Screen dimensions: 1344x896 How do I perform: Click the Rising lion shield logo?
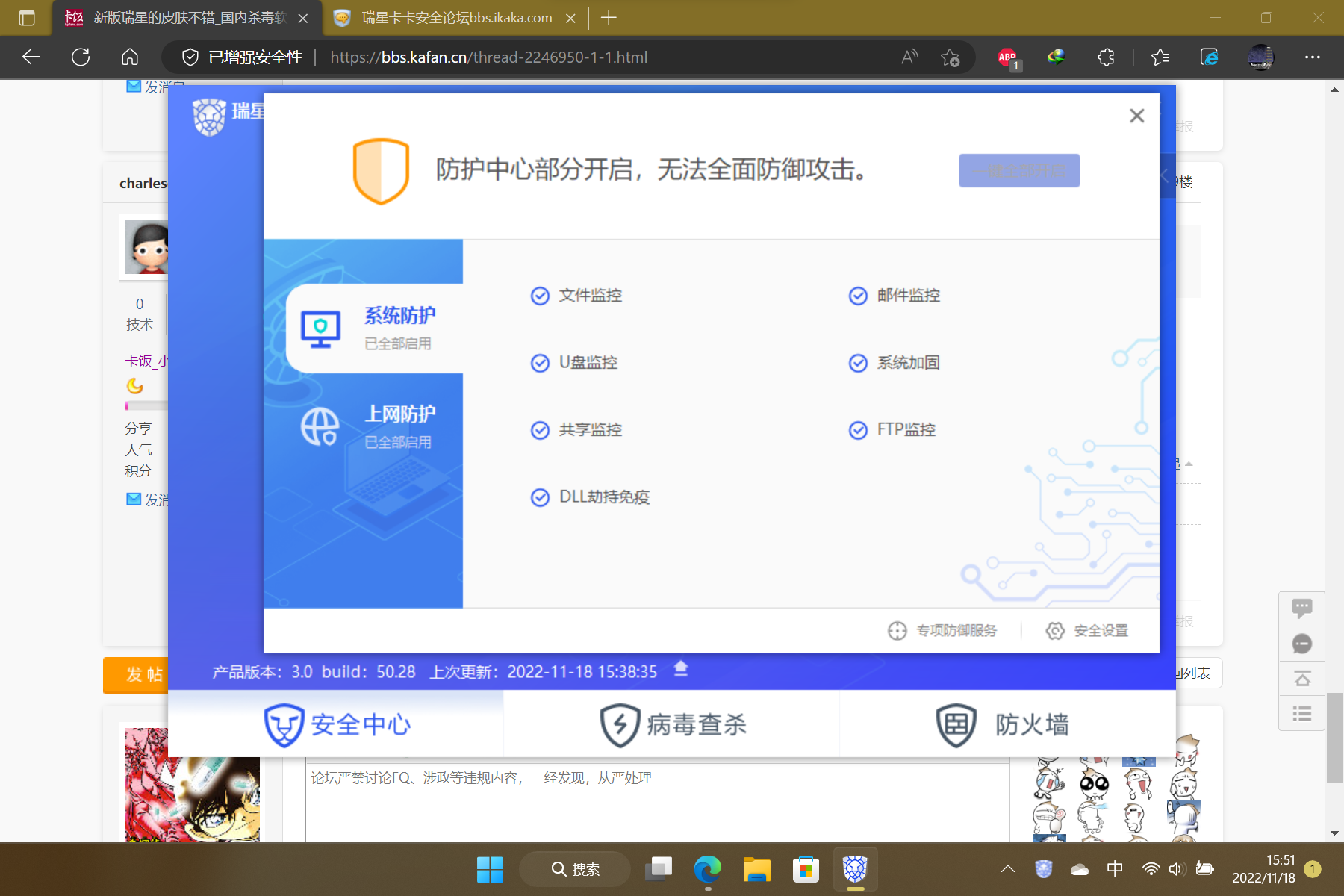tap(209, 116)
